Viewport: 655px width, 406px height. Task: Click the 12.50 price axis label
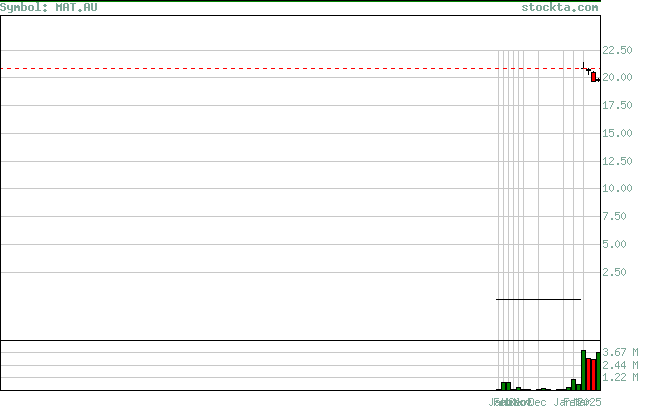pos(617,161)
